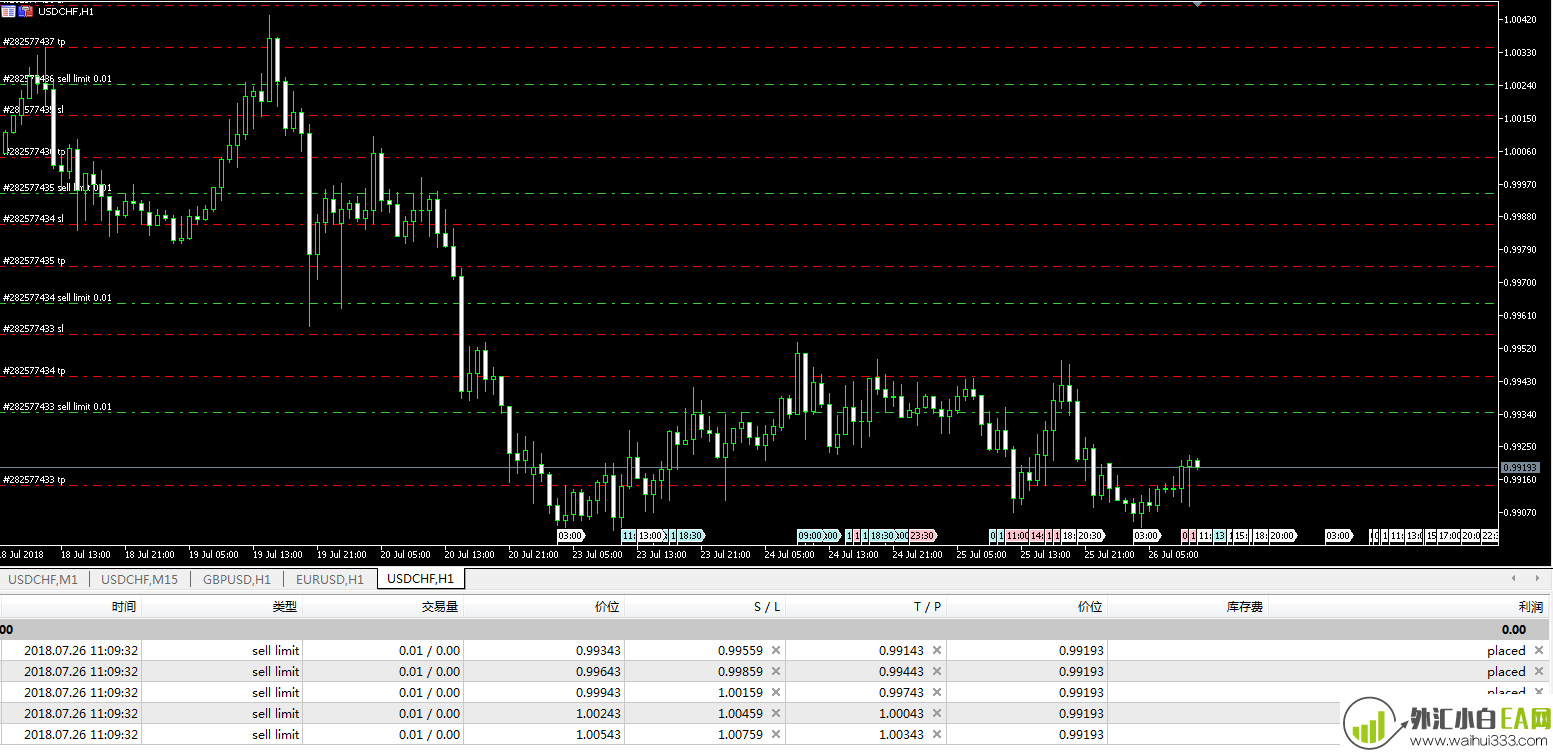The height and width of the screenshot is (753, 1553).
Task: Click the USDCHF,H1 chart title text
Action: click(65, 11)
